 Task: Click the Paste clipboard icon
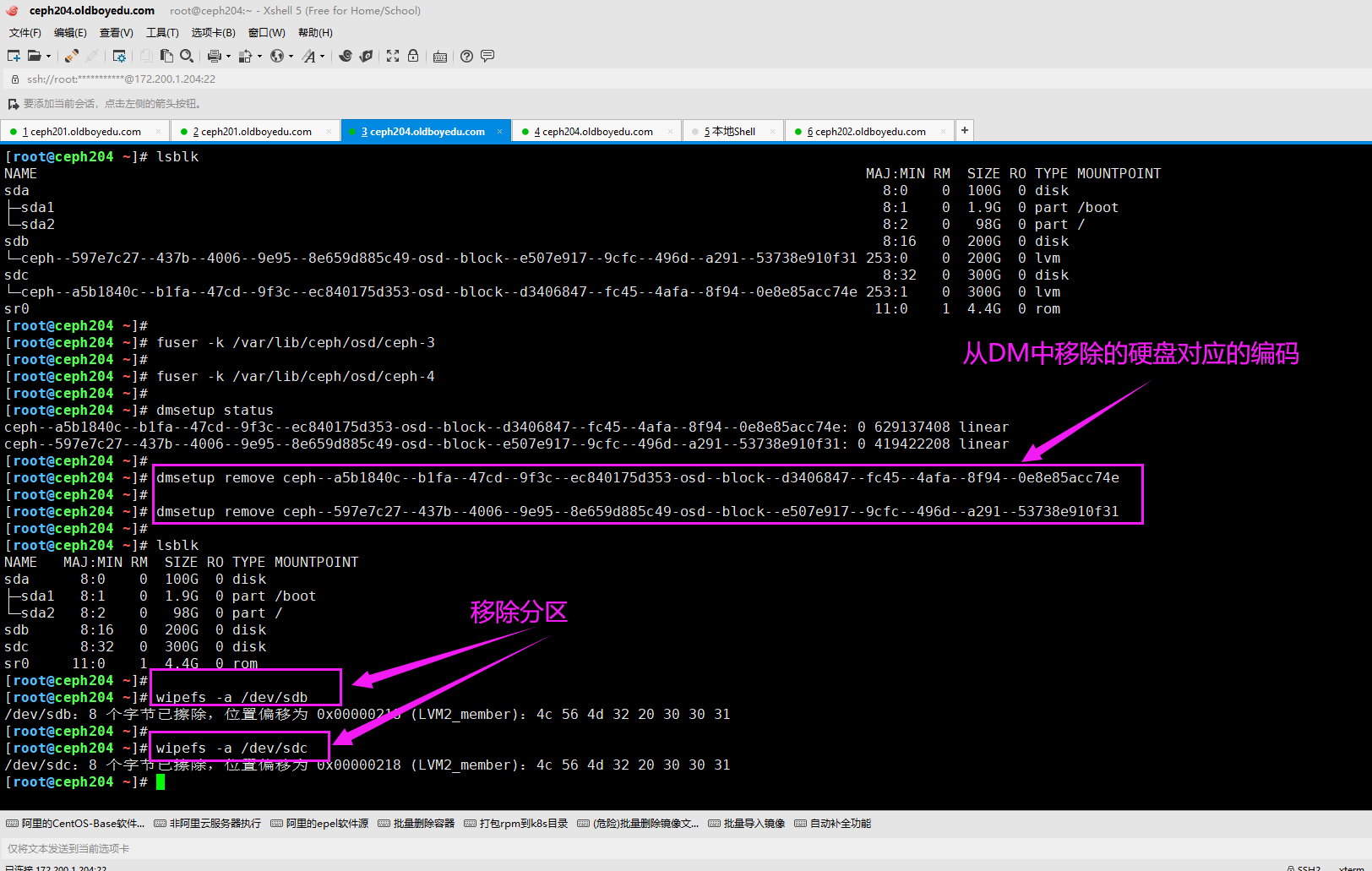click(x=166, y=56)
